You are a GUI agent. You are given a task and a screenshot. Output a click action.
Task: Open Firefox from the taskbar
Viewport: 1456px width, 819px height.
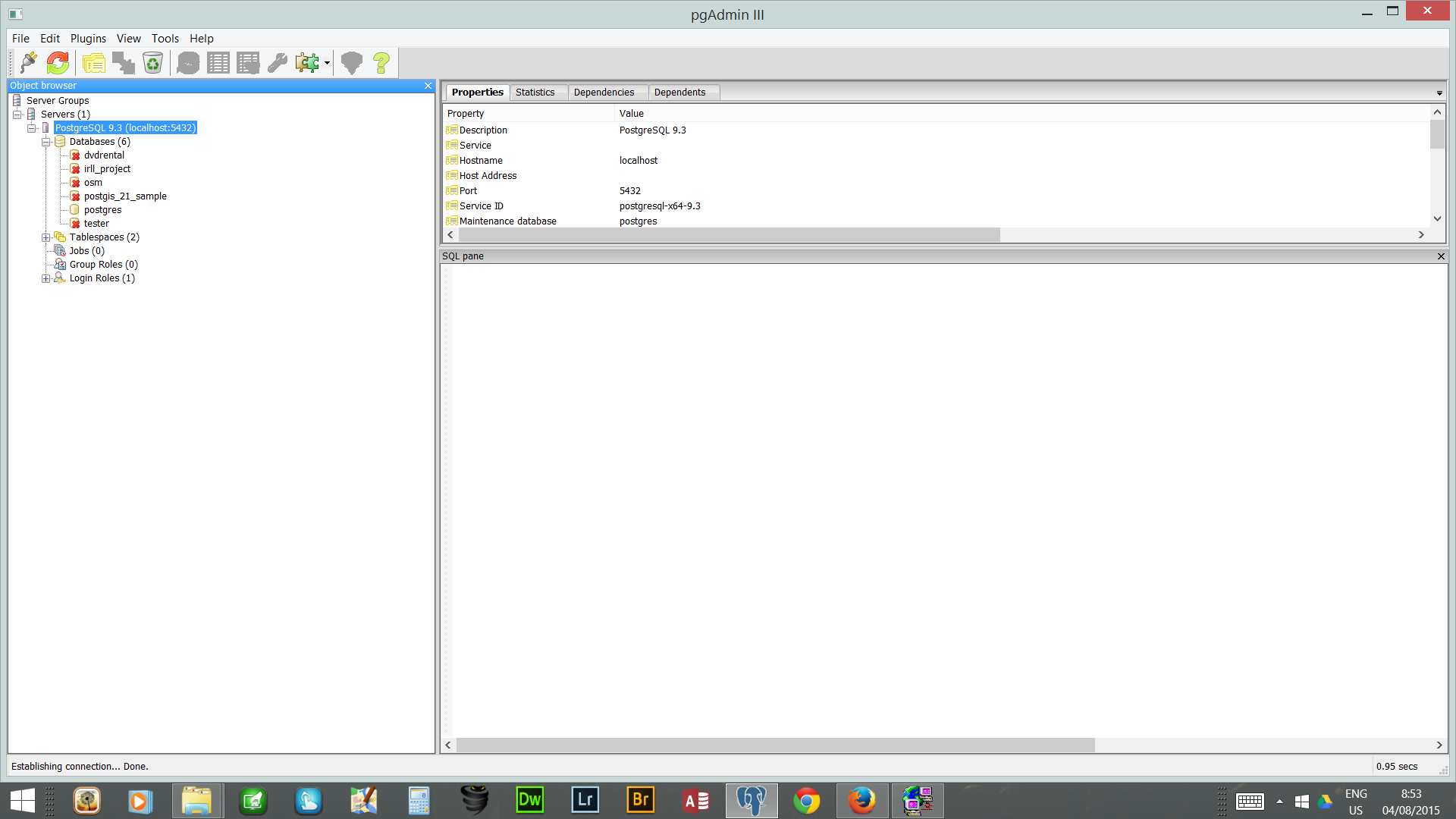tap(861, 801)
